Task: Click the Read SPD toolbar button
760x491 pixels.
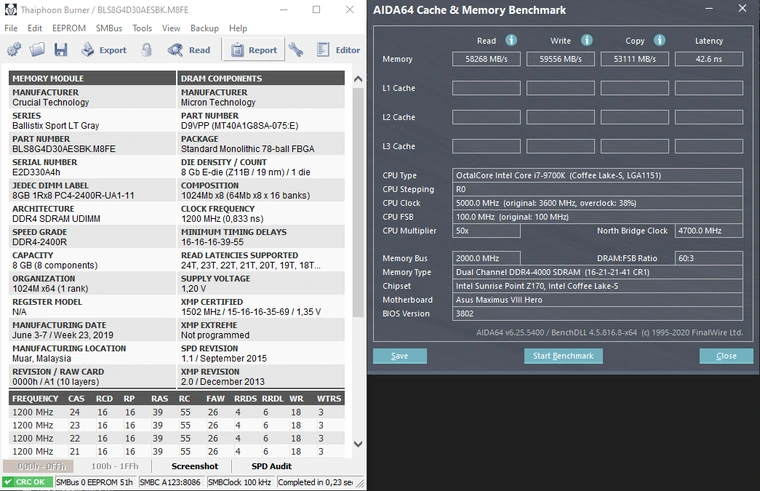Action: (189, 49)
